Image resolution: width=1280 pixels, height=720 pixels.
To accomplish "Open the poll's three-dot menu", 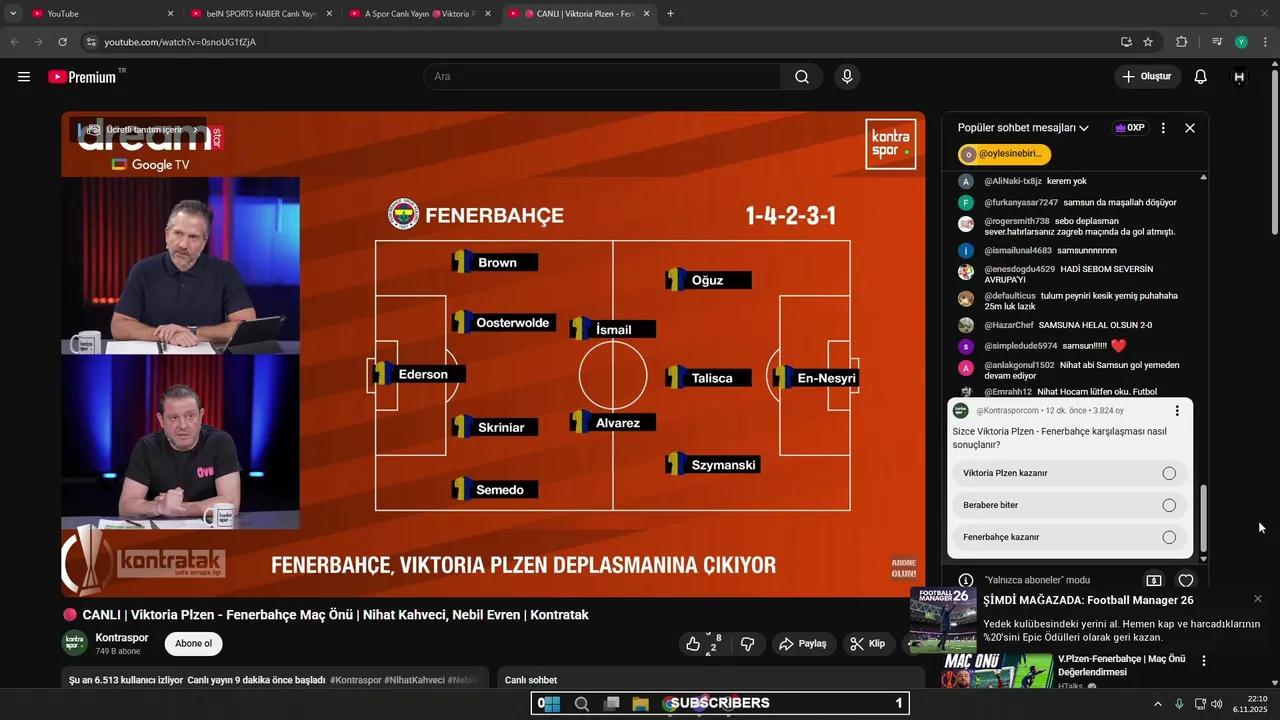I will (x=1177, y=410).
